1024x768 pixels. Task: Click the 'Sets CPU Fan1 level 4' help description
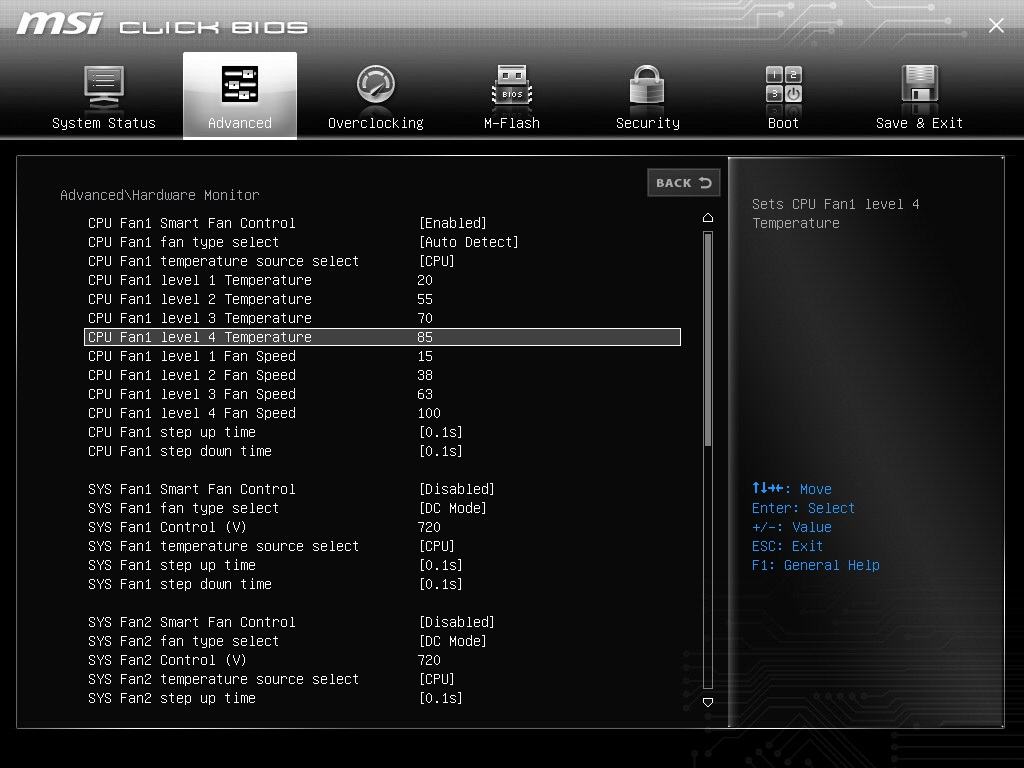click(x=835, y=214)
